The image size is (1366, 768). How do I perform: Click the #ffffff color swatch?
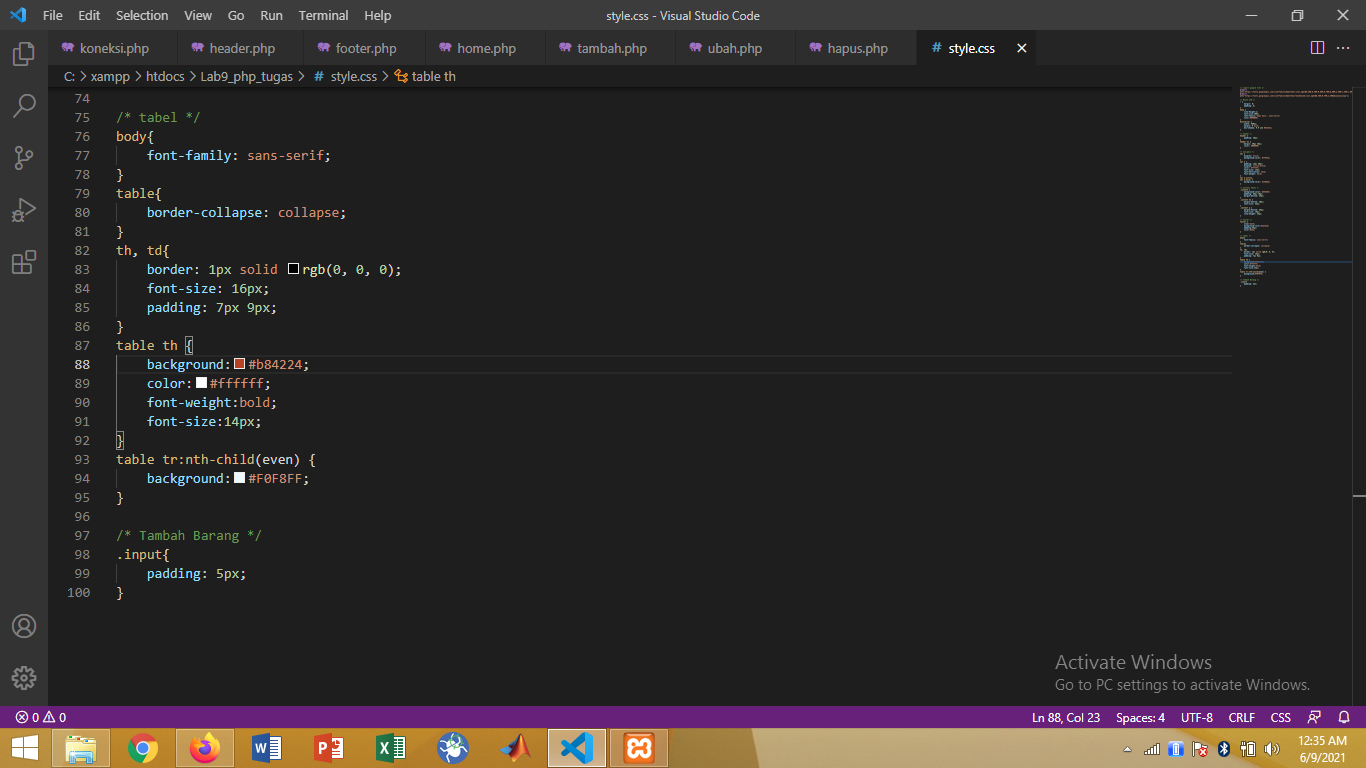201,383
